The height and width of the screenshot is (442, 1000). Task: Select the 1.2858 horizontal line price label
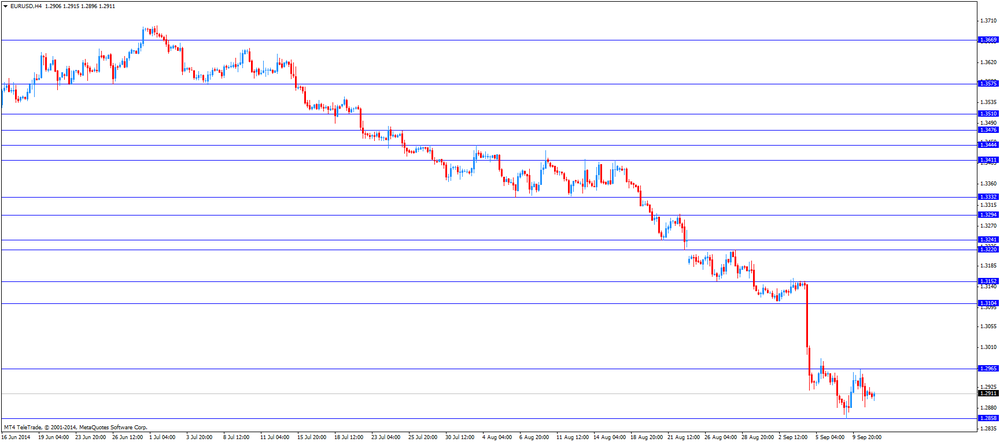[x=987, y=418]
